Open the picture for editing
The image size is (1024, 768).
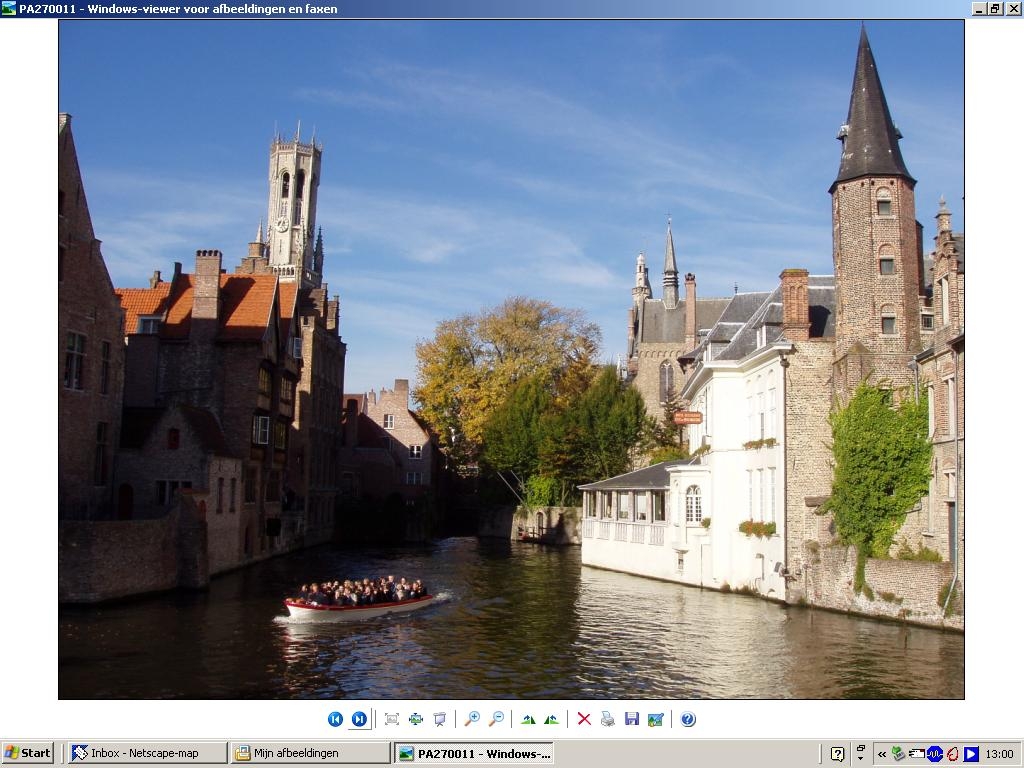(656, 719)
